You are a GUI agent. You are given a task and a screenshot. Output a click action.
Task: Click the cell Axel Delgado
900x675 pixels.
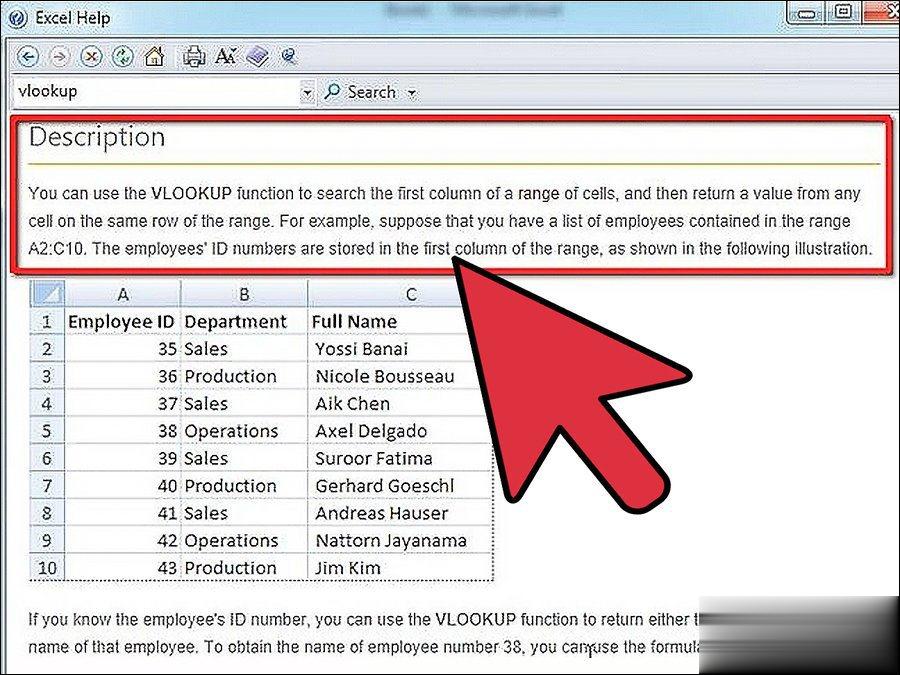399,431
